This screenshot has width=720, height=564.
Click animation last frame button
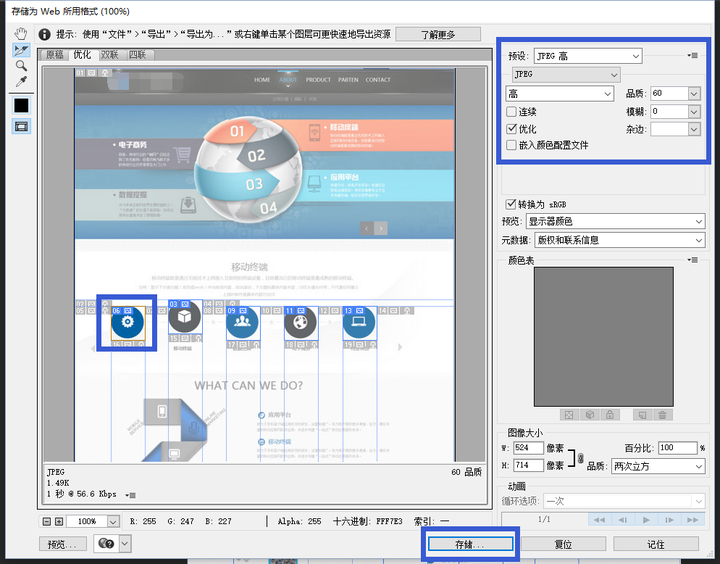click(x=692, y=520)
